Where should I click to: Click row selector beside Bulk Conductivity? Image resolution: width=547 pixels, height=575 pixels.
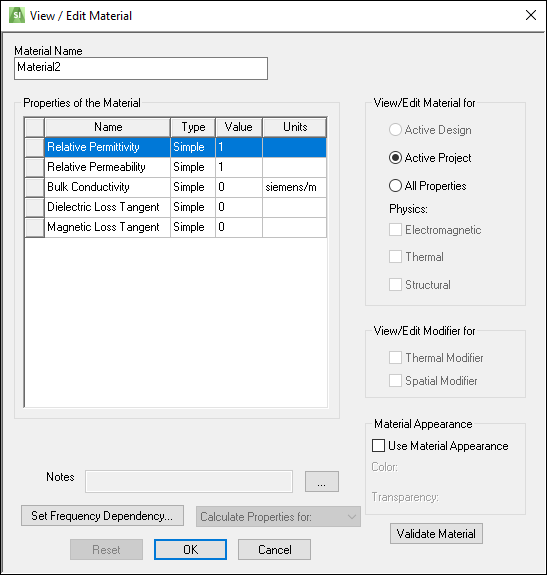[x=34, y=187]
